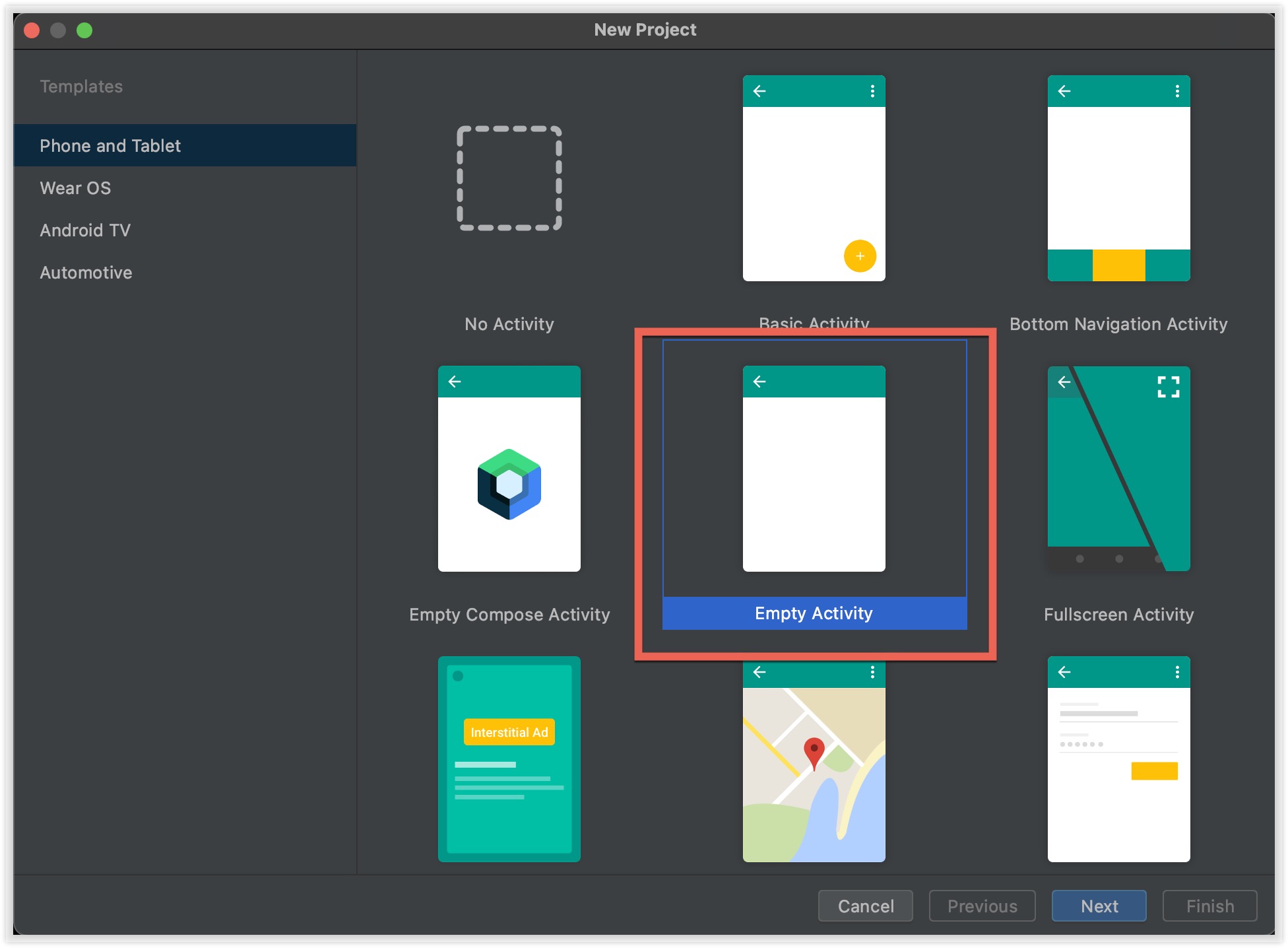Select the Automotive template category

coord(86,272)
